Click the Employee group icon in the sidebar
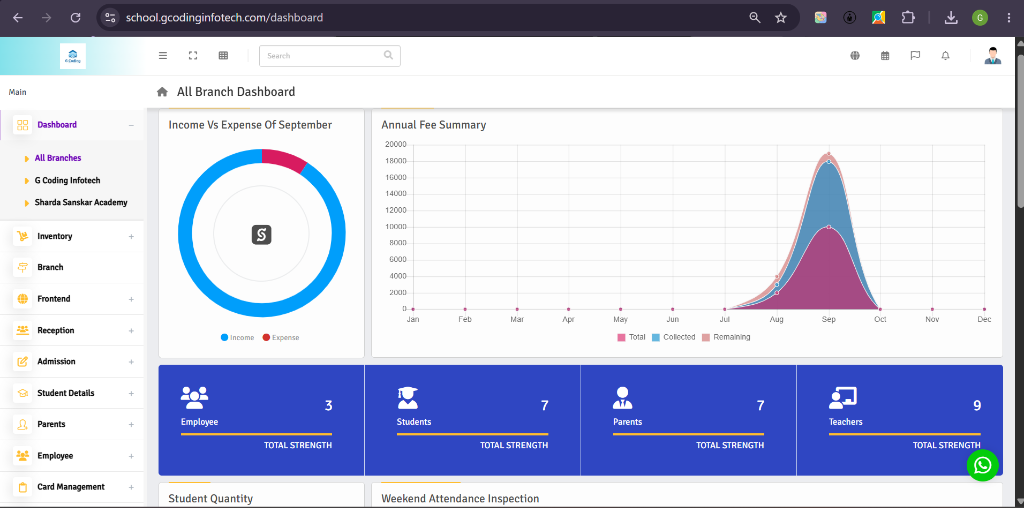The height and width of the screenshot is (508, 1024). [22, 456]
